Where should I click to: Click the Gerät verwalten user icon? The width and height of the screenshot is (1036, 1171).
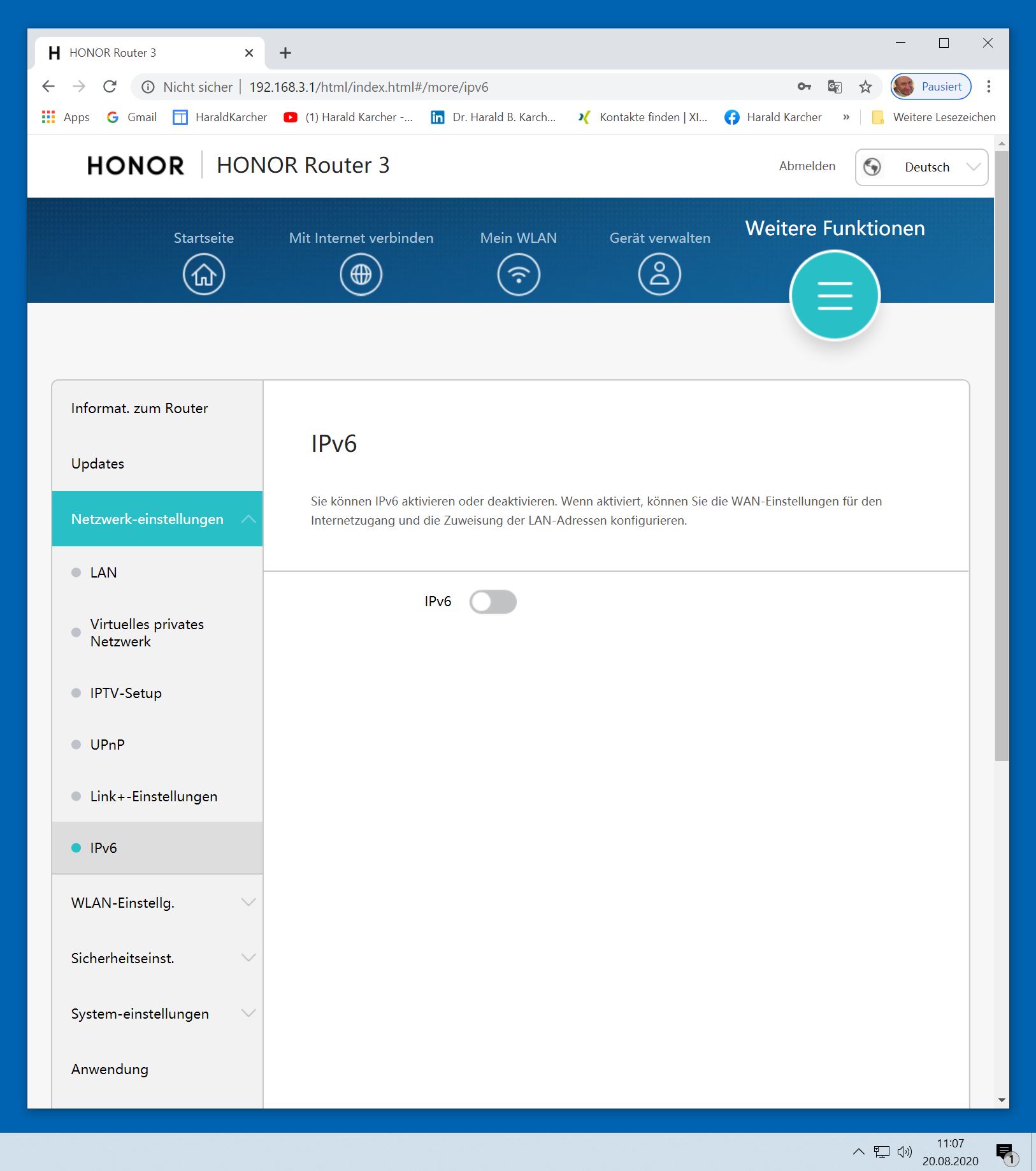pos(659,275)
